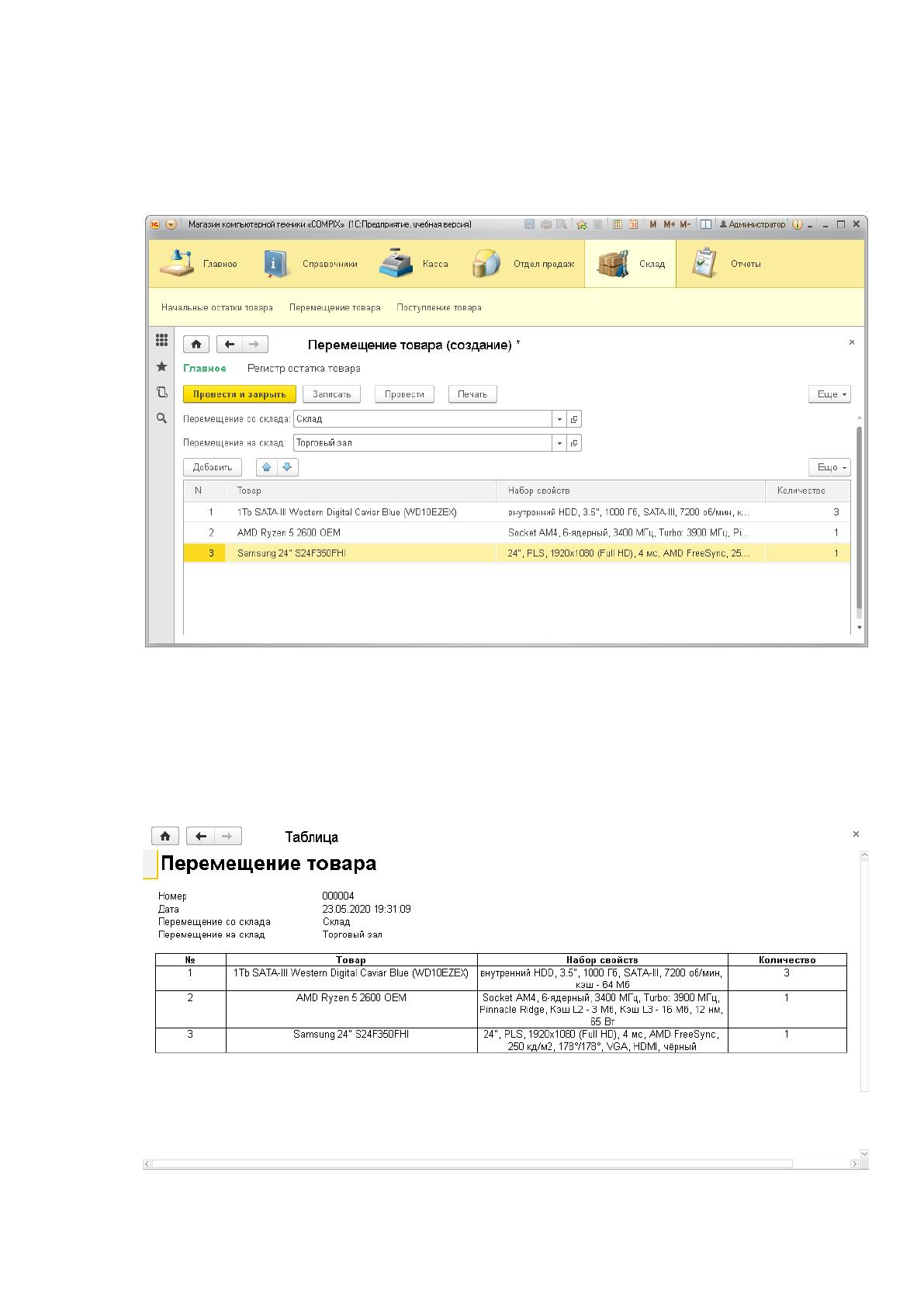The image size is (924, 1307).
Task: Open the table Еще dropdown
Action: point(829,467)
